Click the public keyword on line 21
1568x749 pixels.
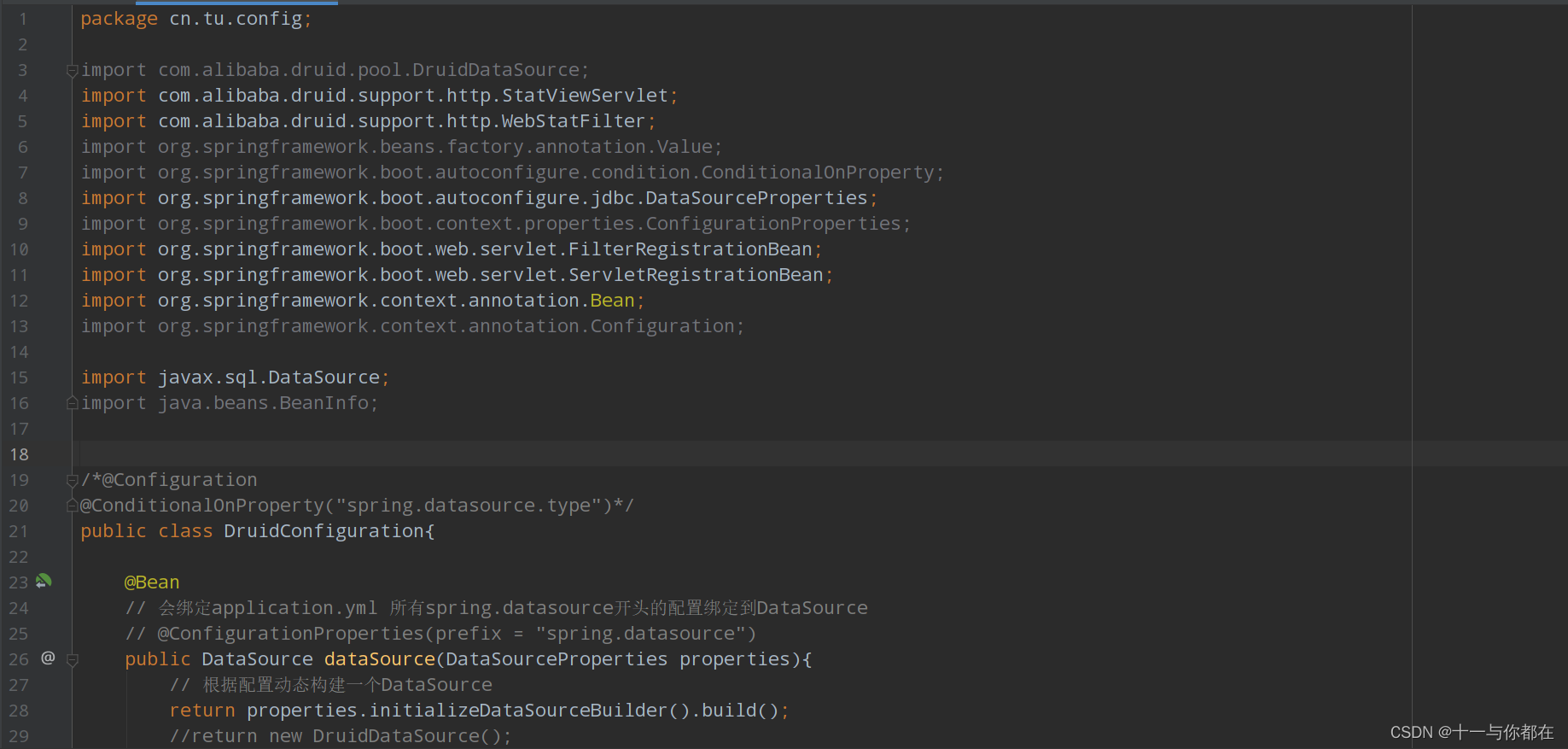pos(114,531)
